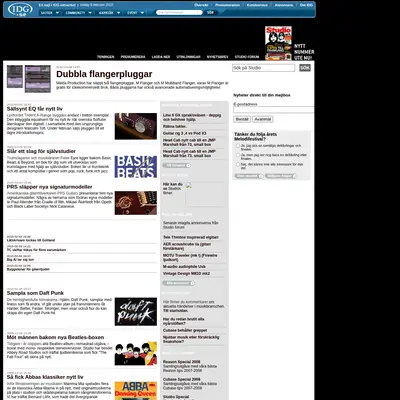Submit the Melodifestival poll vote button
The width and height of the screenshot is (400, 400).
249,176
